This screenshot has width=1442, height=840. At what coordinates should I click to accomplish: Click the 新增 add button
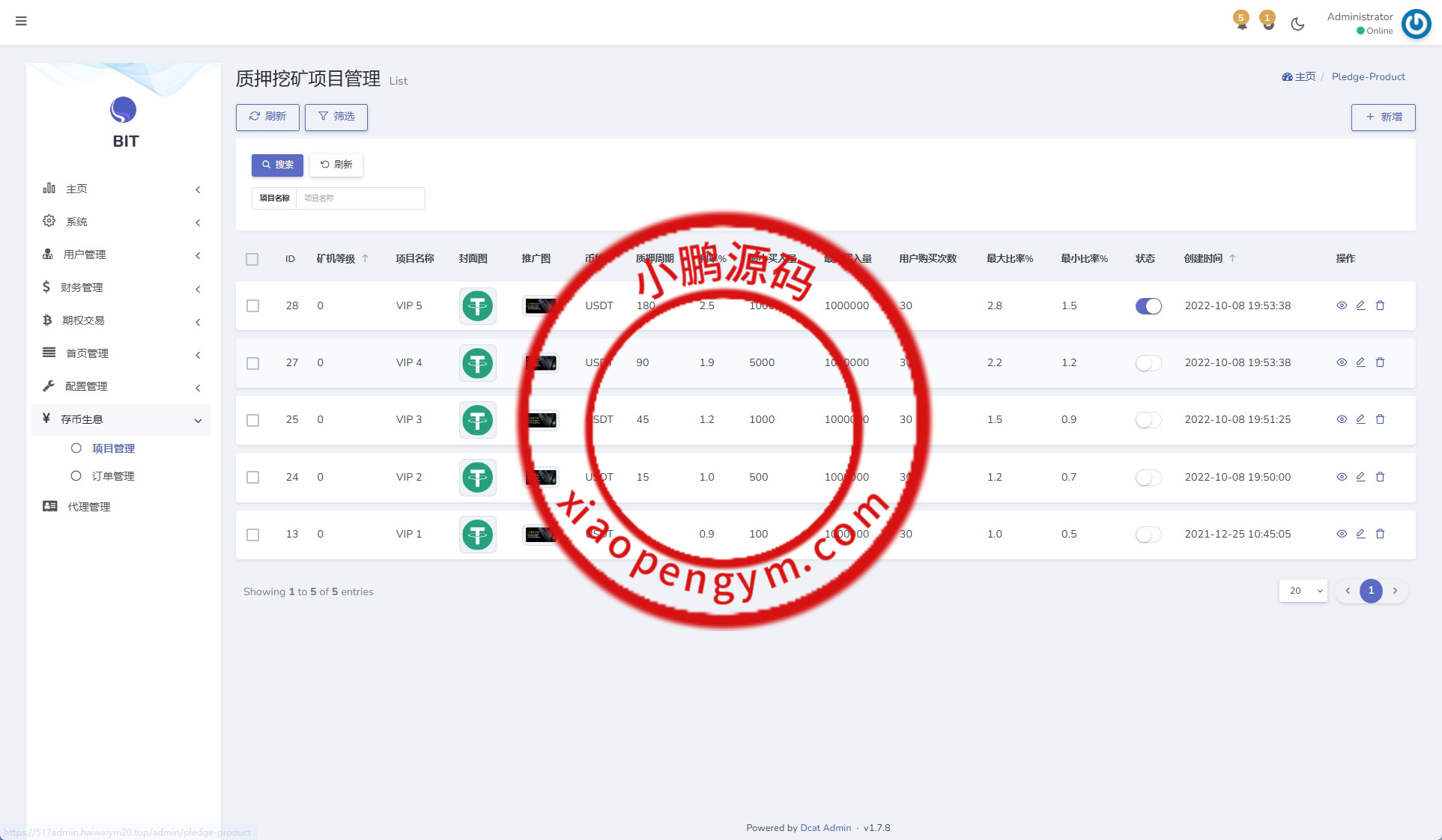pyautogui.click(x=1383, y=118)
